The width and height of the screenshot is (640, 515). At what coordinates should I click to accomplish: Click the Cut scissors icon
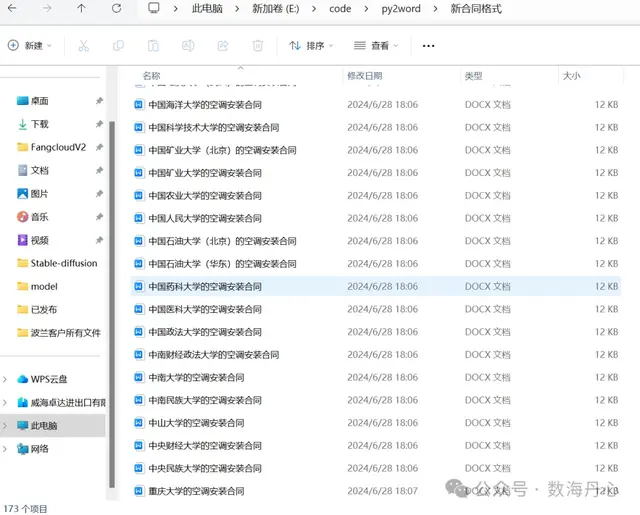83,45
